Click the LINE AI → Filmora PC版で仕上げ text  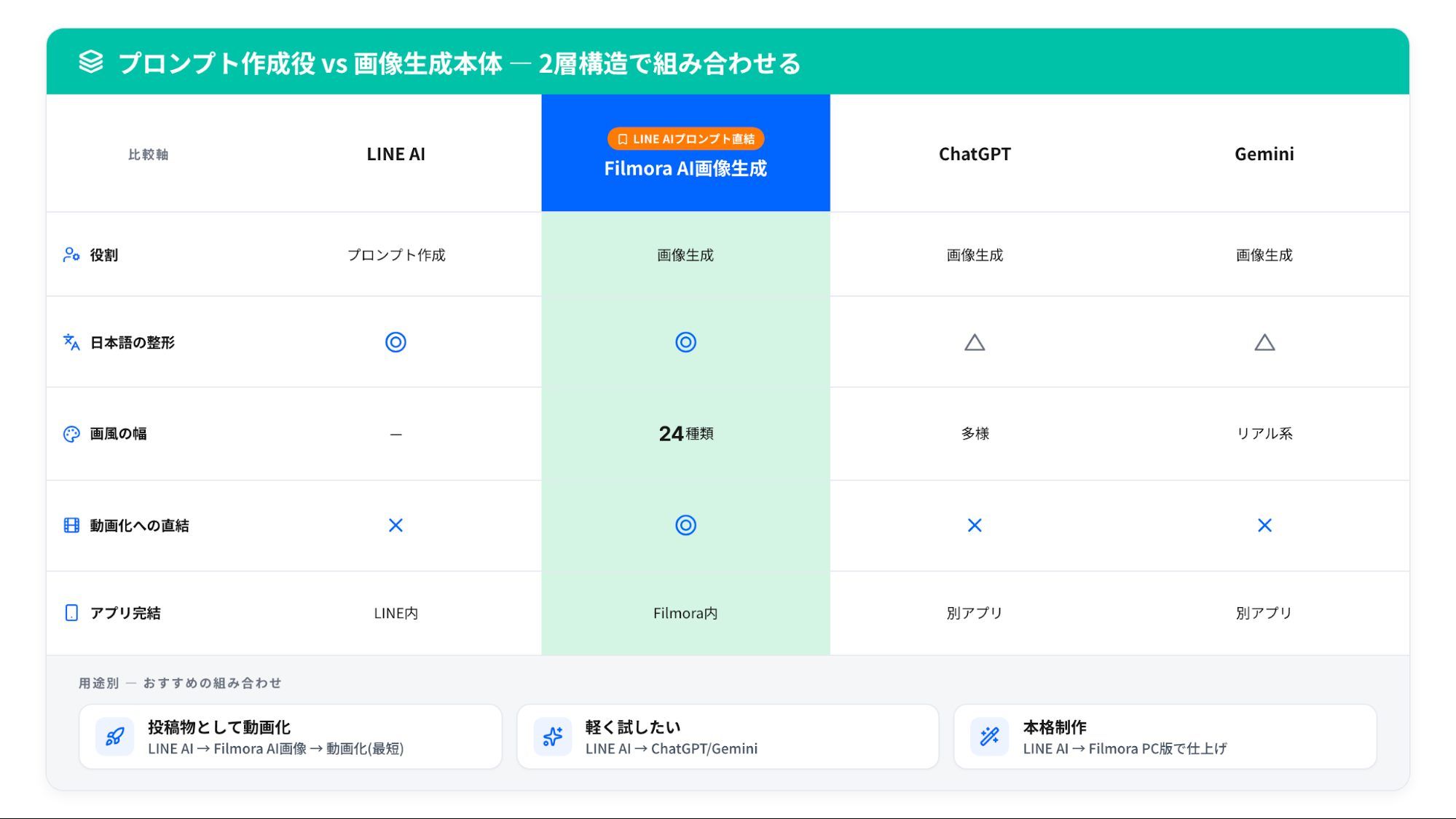coord(1125,748)
